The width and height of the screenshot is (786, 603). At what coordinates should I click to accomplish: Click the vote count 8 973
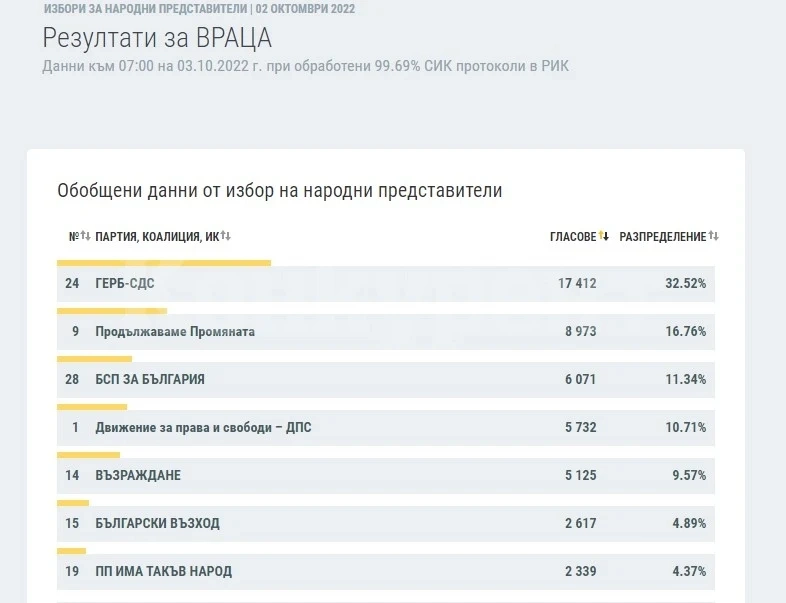[581, 331]
